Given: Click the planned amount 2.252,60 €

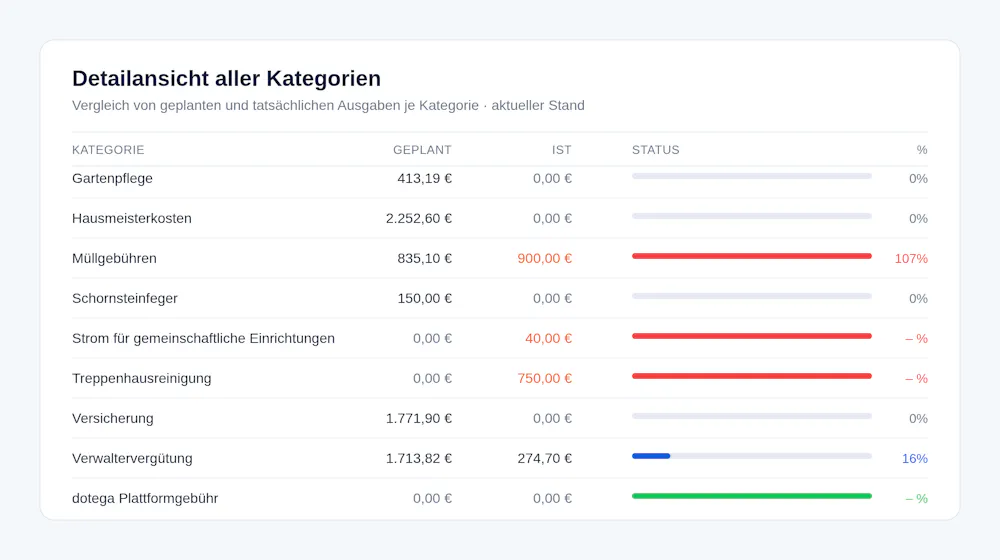Looking at the screenshot, I should tap(418, 218).
